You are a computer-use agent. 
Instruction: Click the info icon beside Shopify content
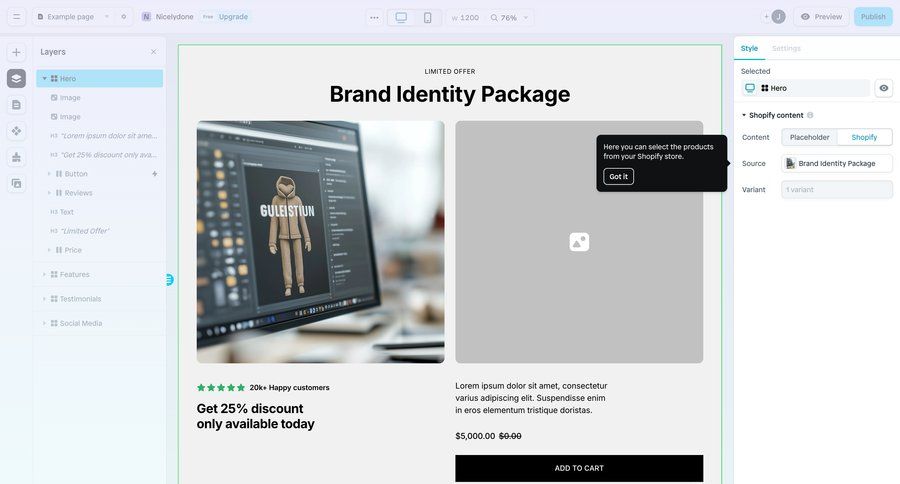point(810,115)
